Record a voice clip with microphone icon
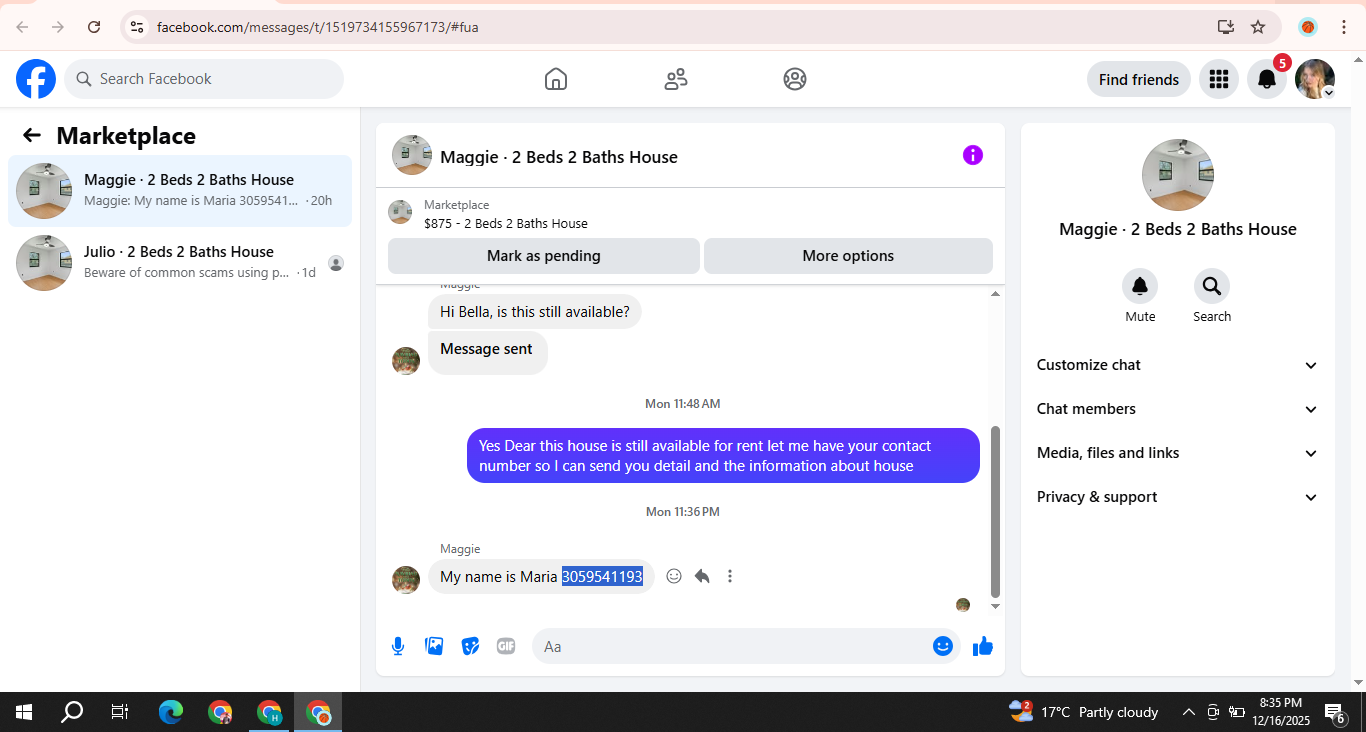1366x732 pixels. coord(398,646)
